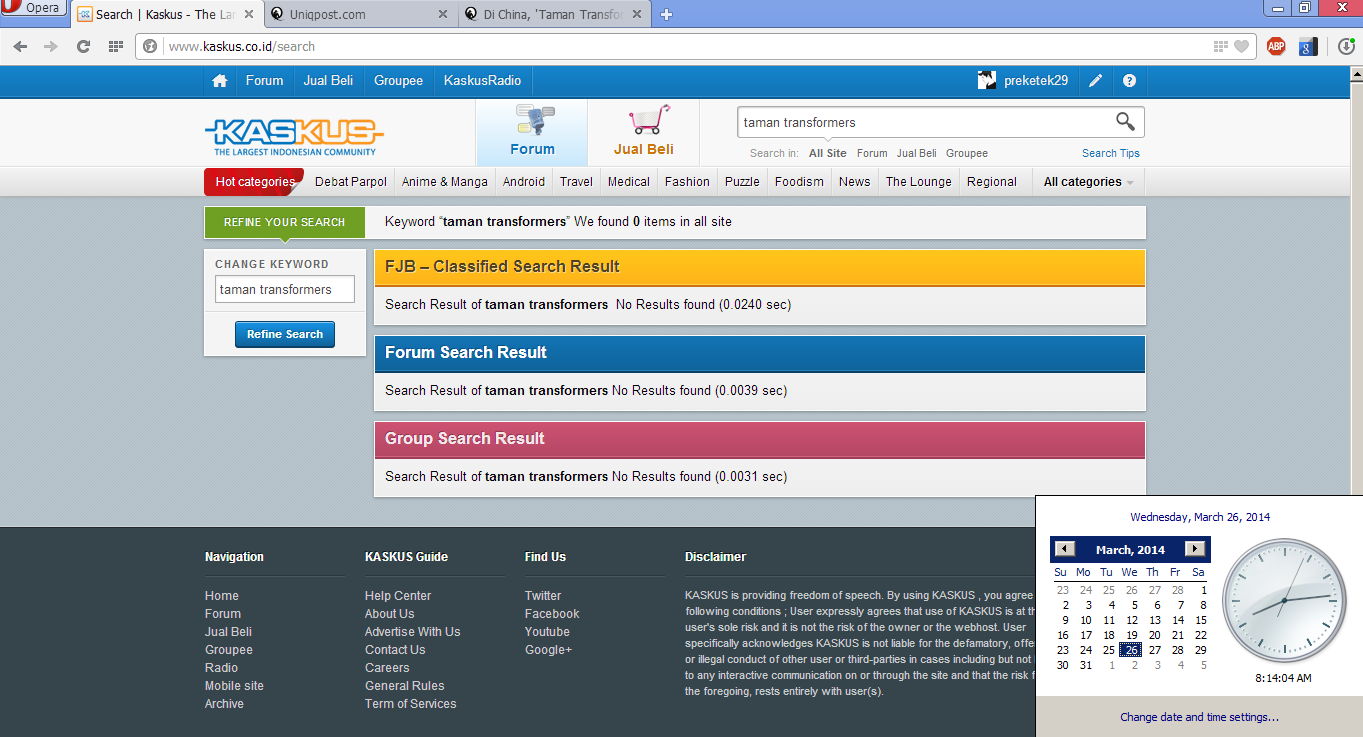Screen dimensions: 1363x737
Task: Click the main search box with taman transformers
Action: click(925, 122)
